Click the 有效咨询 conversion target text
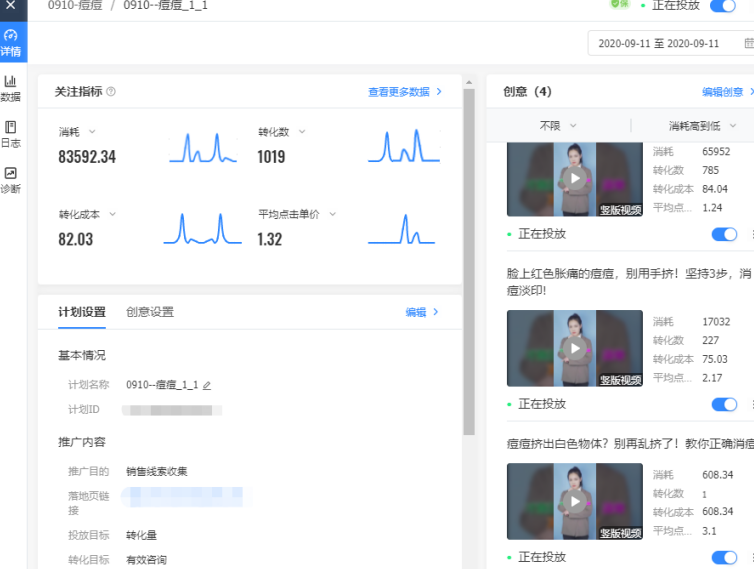 click(x=146, y=560)
